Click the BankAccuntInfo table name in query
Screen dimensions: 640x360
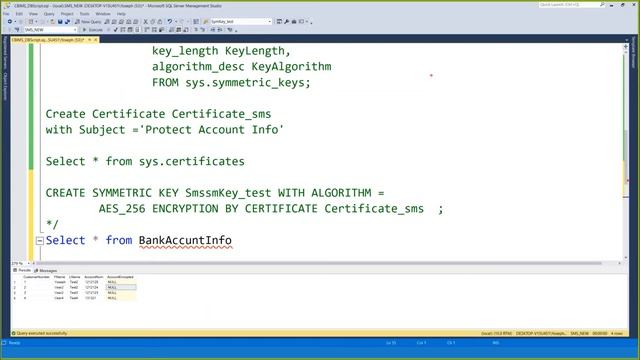185,240
